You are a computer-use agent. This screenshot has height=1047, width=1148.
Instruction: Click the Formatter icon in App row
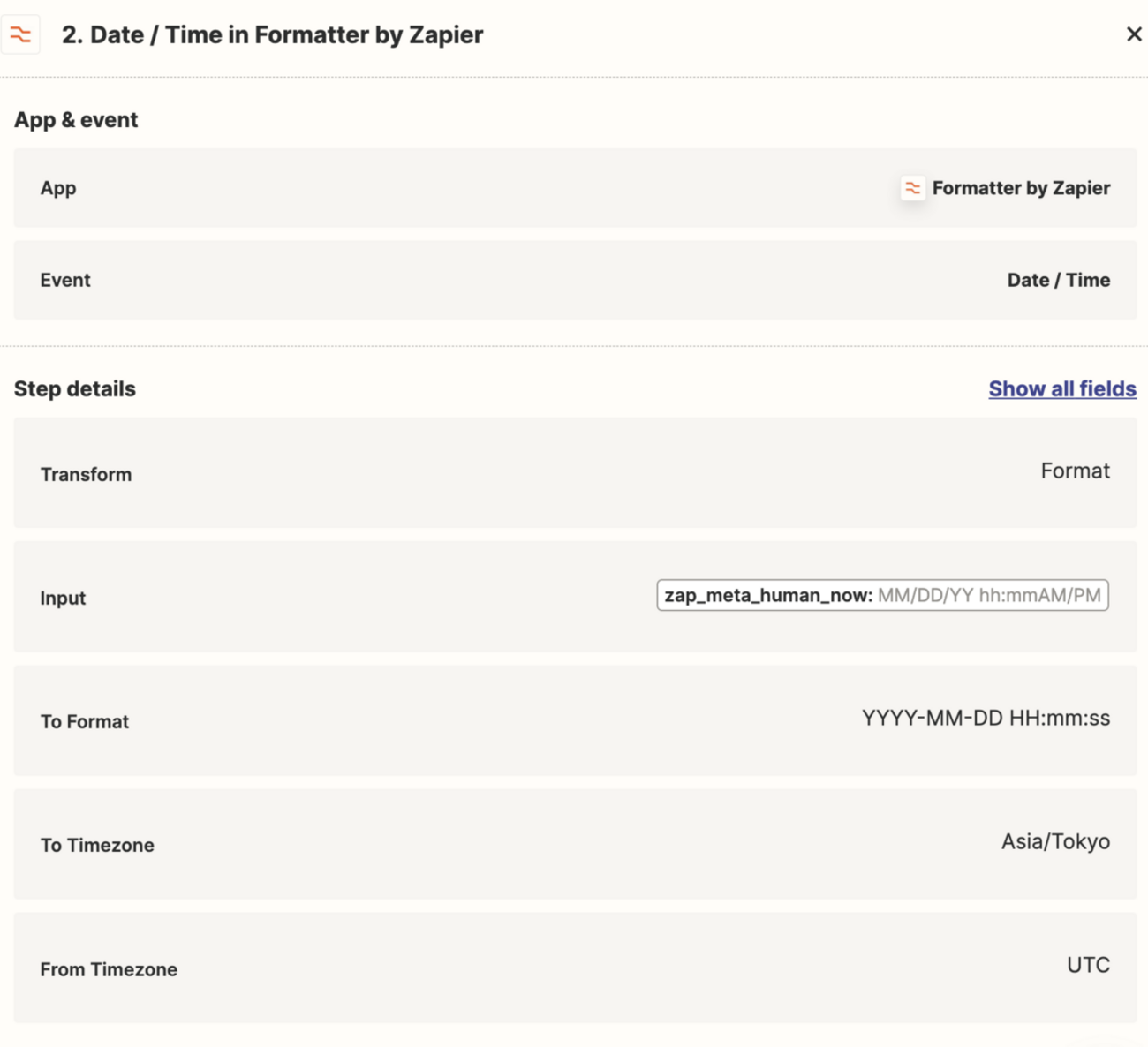[912, 188]
